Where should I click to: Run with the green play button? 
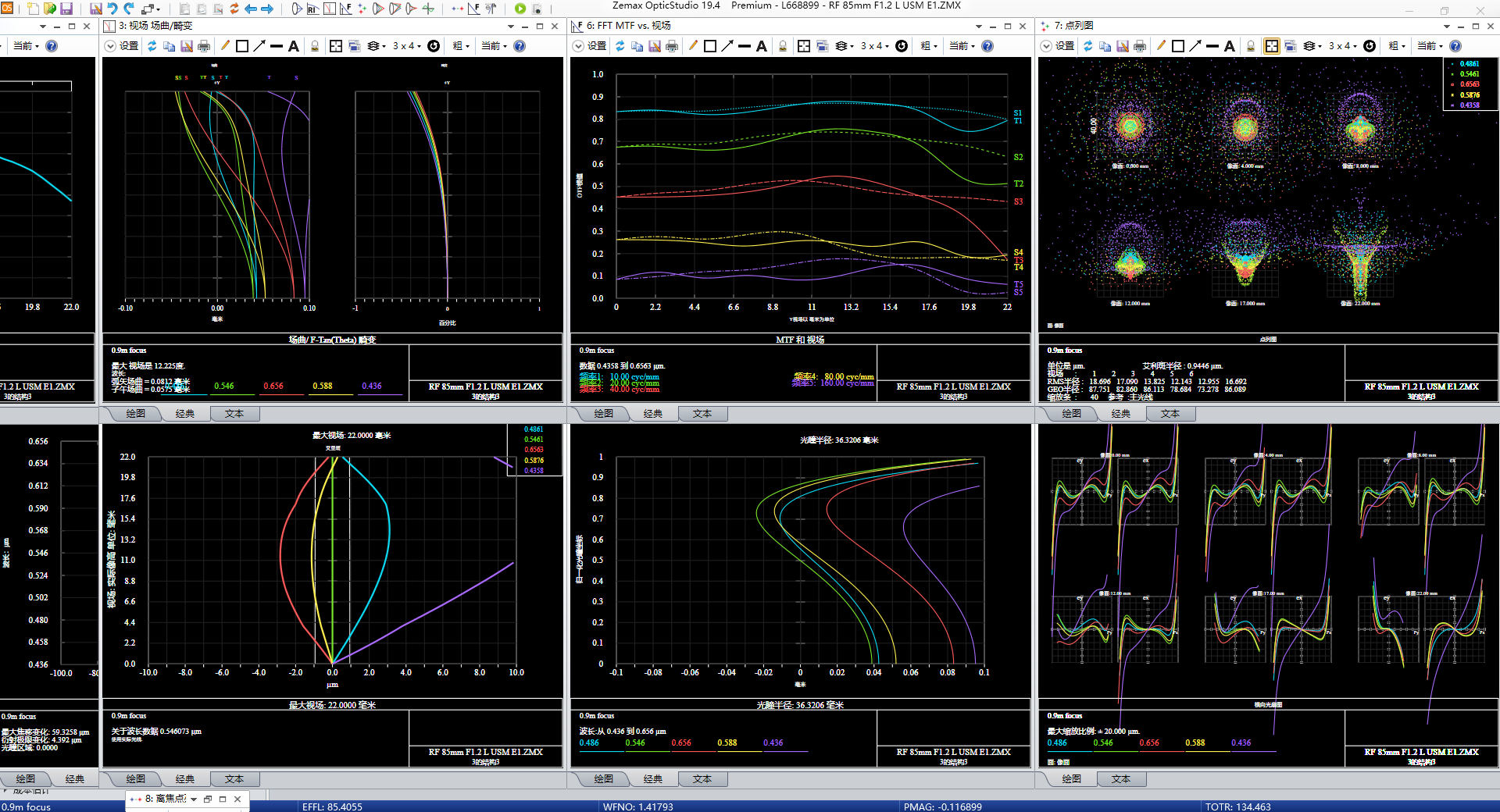pos(520,9)
